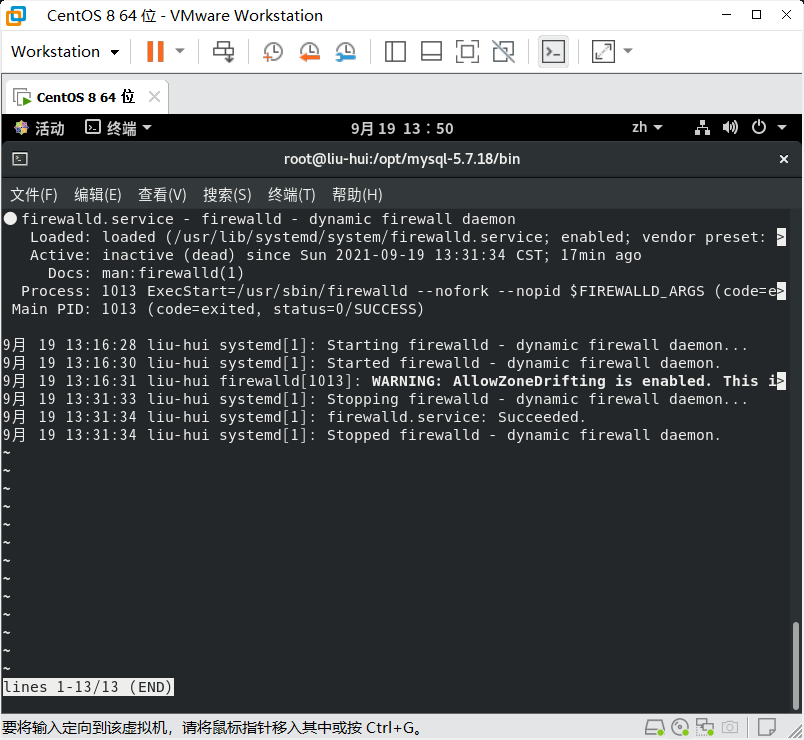Screen dimensions: 804x740
Task: Click the Send Ctrl+Alt+Del icon
Action: point(224,51)
